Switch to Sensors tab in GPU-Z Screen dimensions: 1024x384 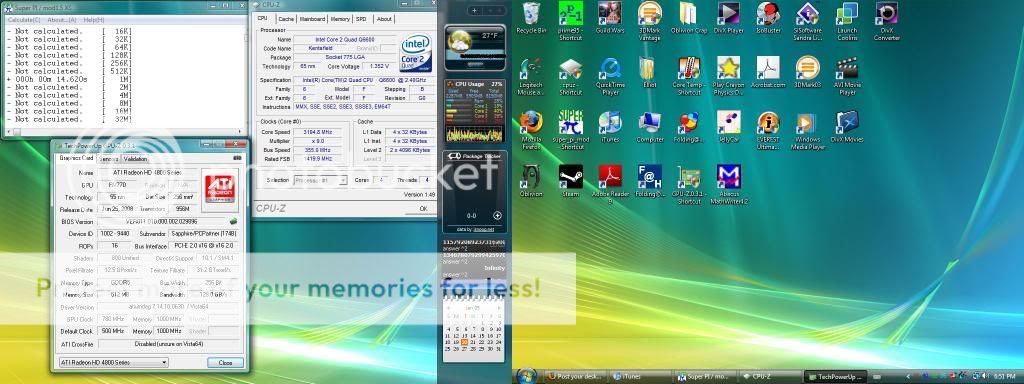pos(108,159)
